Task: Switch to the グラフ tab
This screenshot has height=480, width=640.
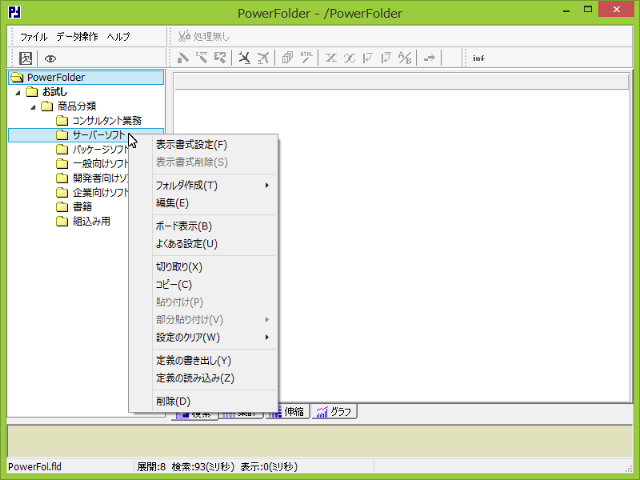Action: [x=335, y=412]
